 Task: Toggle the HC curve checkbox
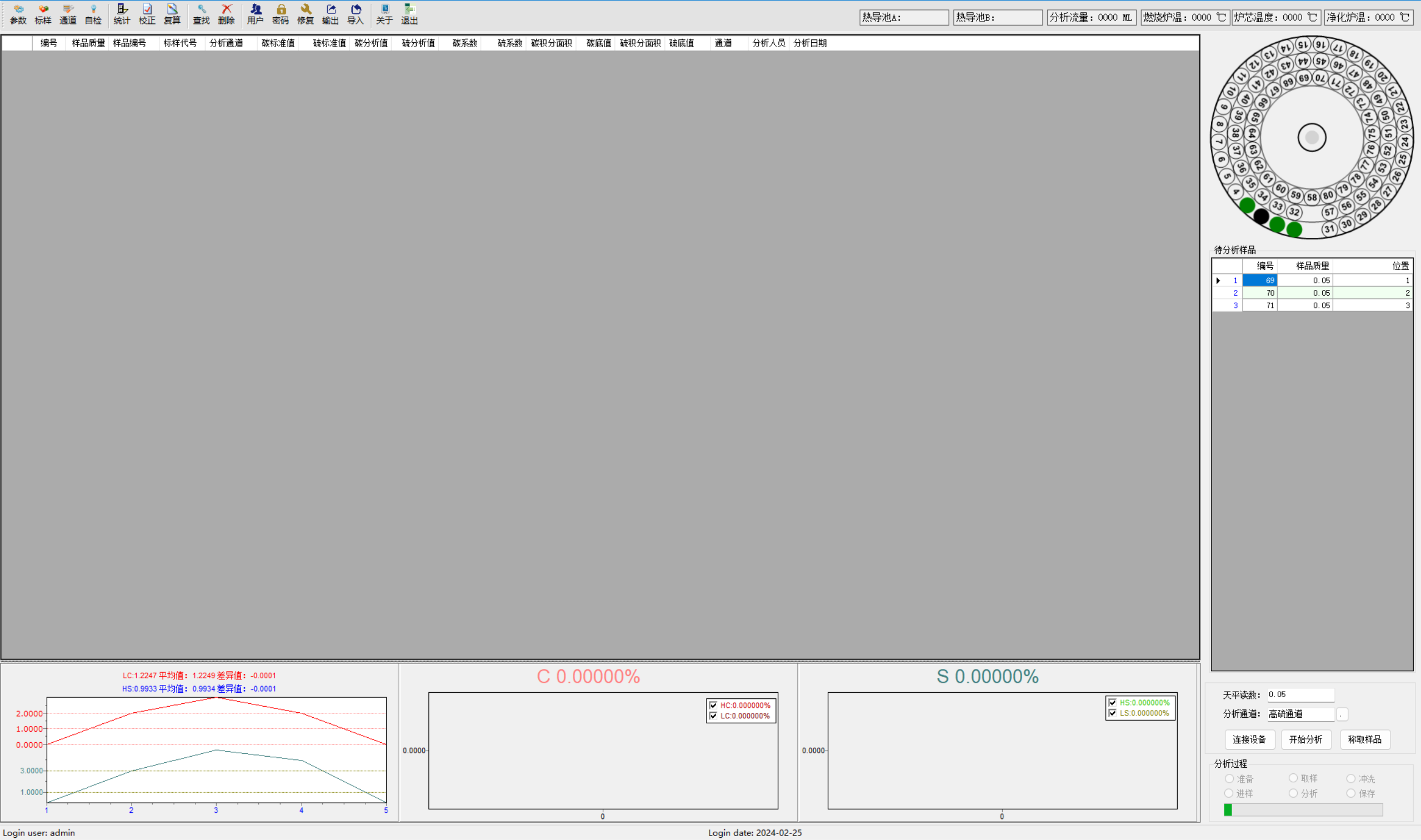(x=713, y=706)
